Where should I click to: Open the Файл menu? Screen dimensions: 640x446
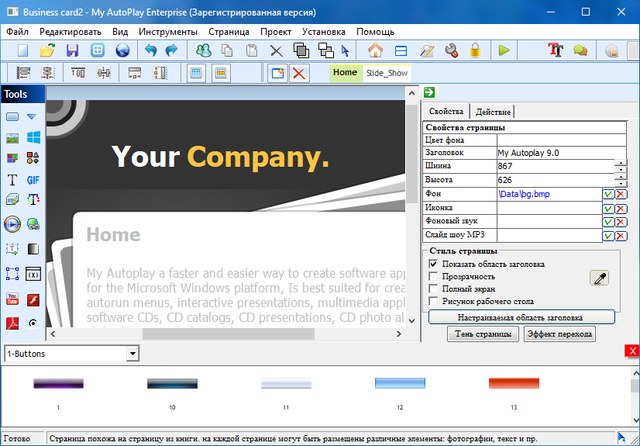pos(17,31)
